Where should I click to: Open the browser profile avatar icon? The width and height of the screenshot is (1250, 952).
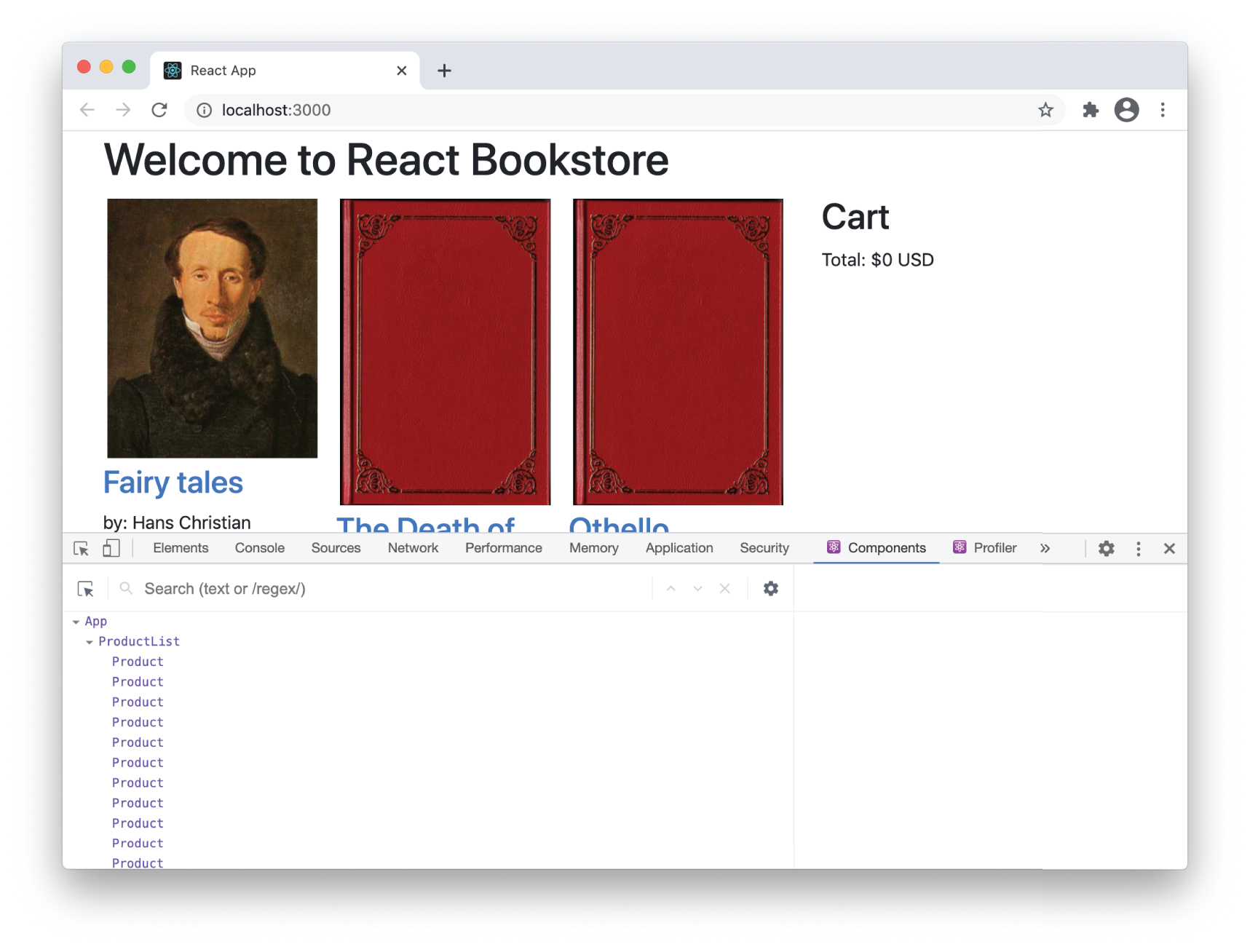point(1126,110)
